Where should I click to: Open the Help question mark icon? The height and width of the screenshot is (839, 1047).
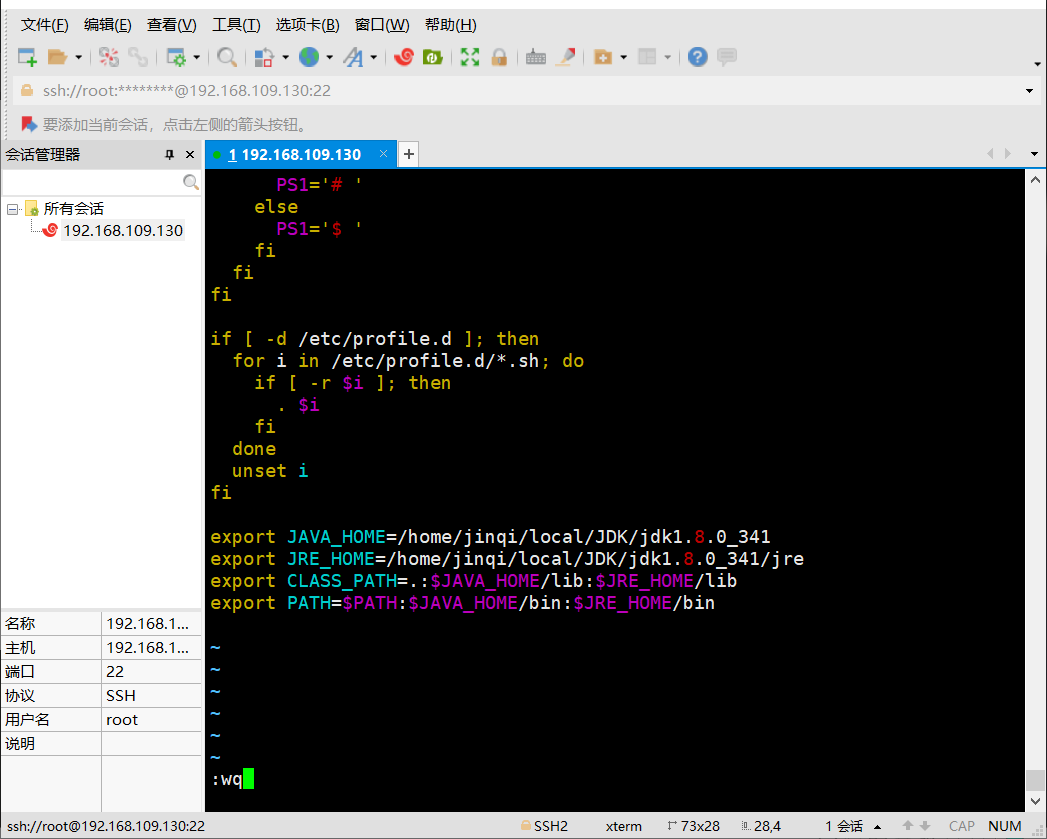698,57
